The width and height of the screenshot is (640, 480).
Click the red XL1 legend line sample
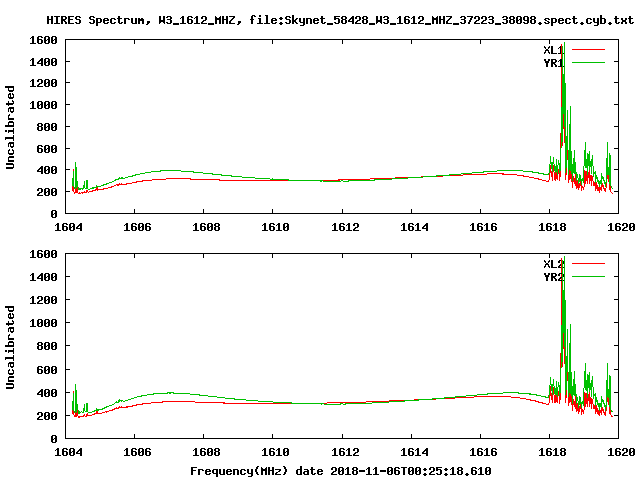588,50
